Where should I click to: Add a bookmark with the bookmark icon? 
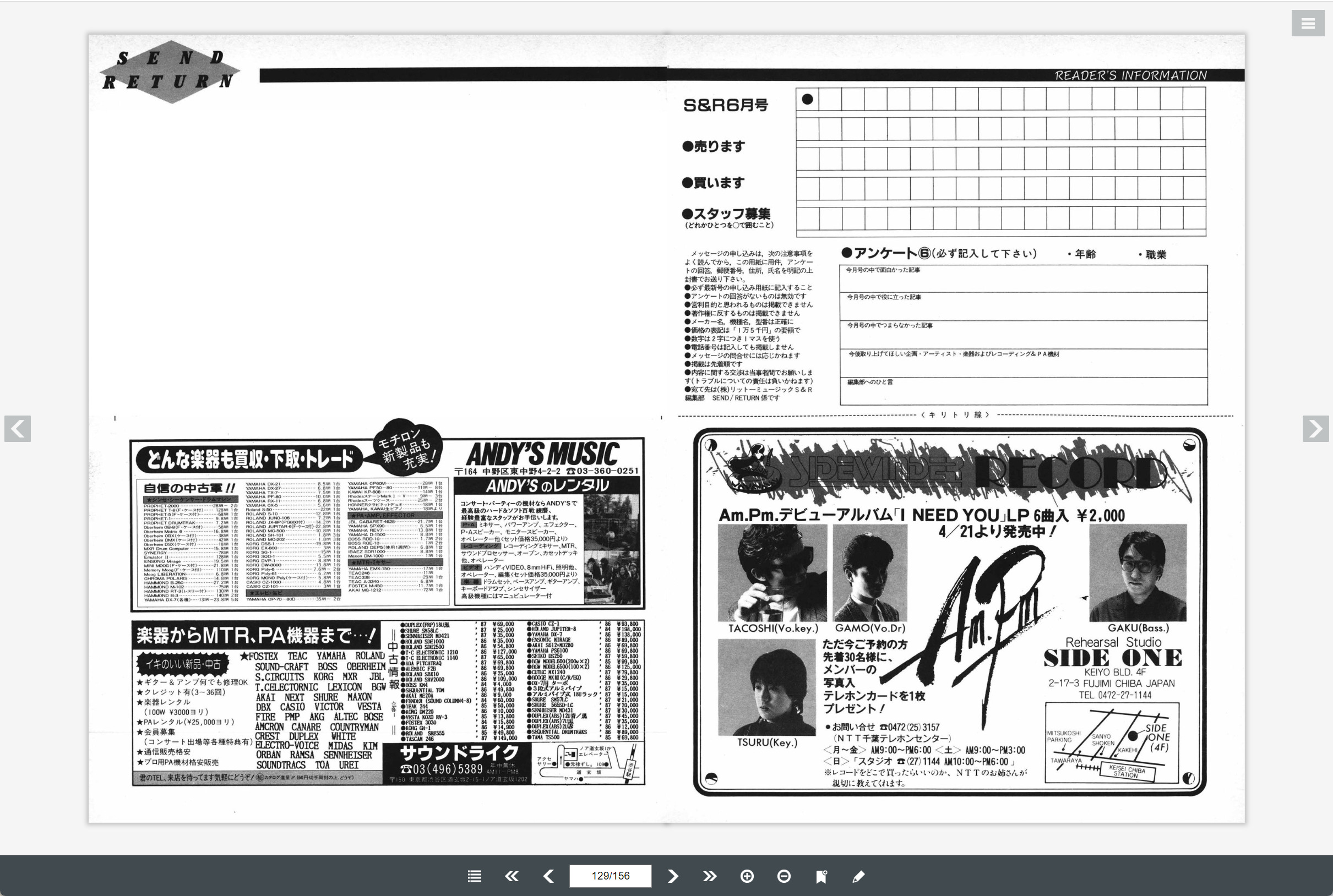pyautogui.click(x=821, y=876)
